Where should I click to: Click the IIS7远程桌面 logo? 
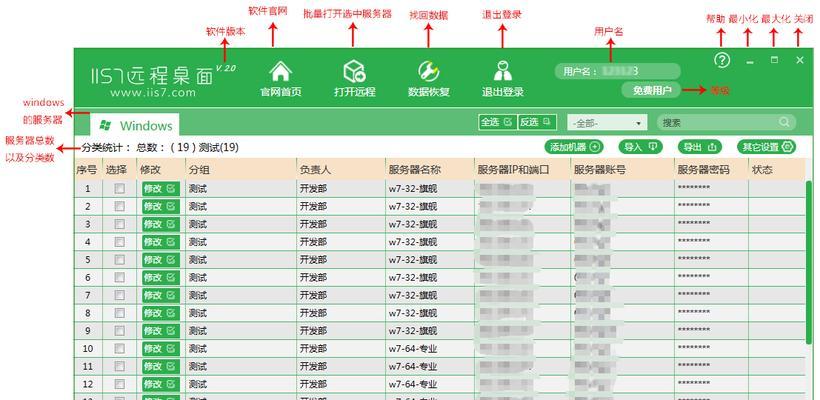coord(152,76)
